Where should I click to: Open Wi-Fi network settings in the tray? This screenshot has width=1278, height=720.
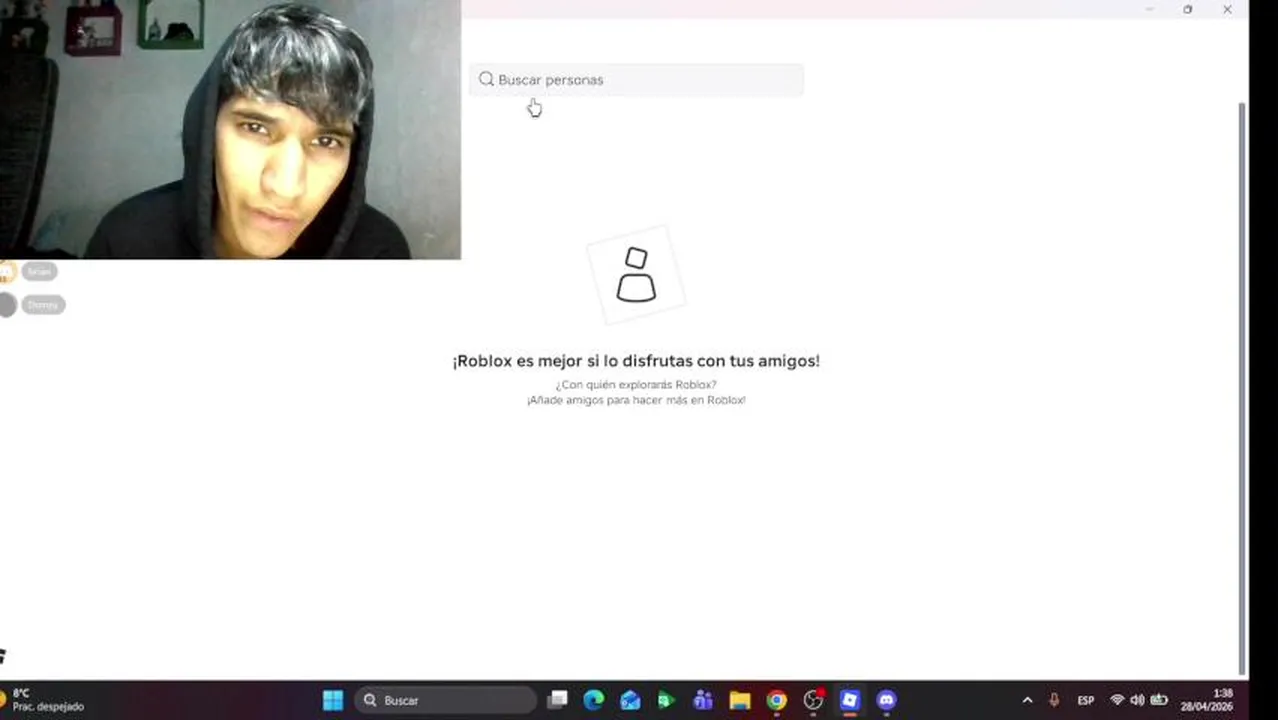1117,700
